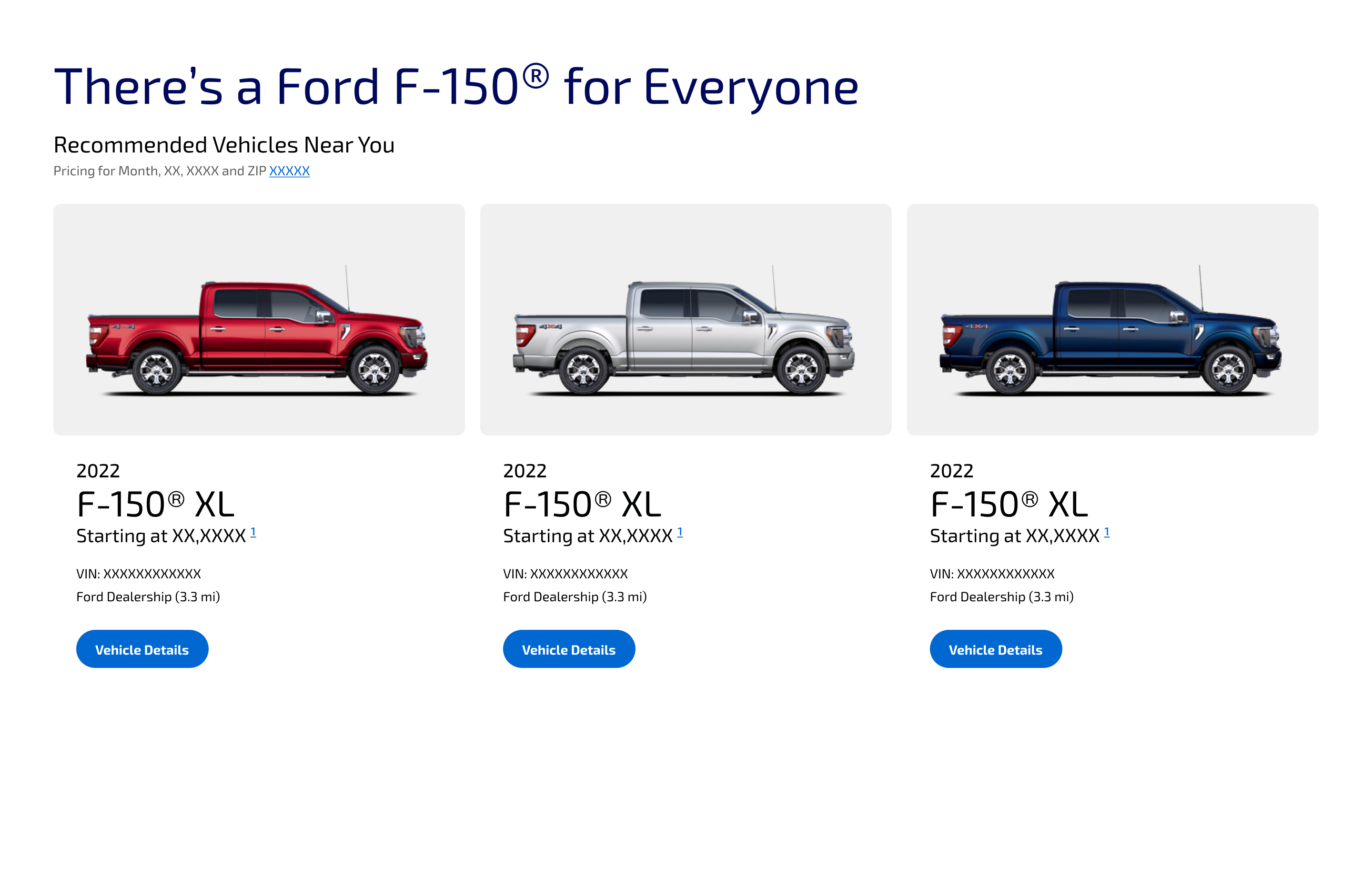Open Vehicle Details for the silver truck
This screenshot has width=1372, height=869.
click(568, 649)
